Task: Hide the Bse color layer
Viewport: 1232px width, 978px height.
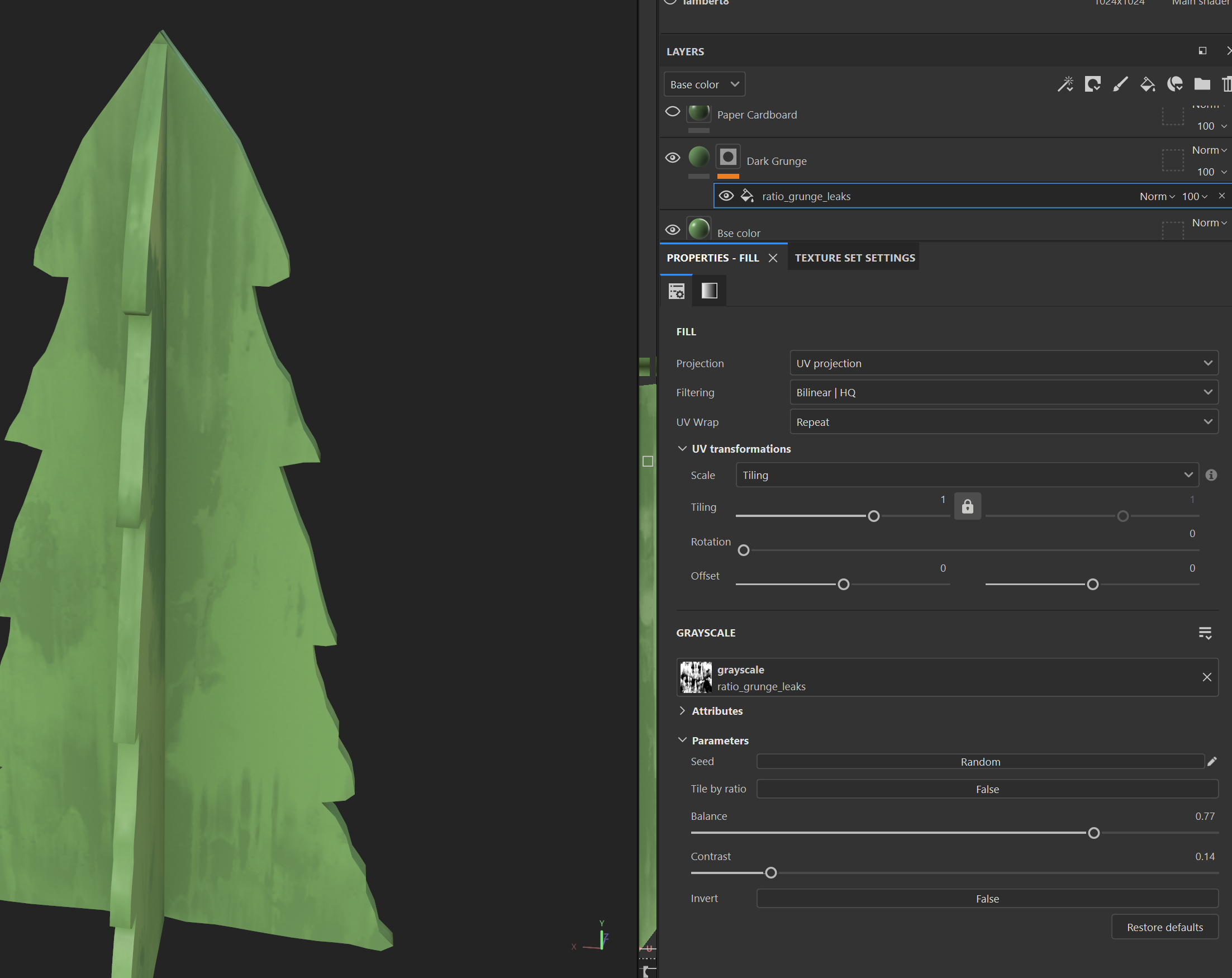Action: [x=673, y=230]
